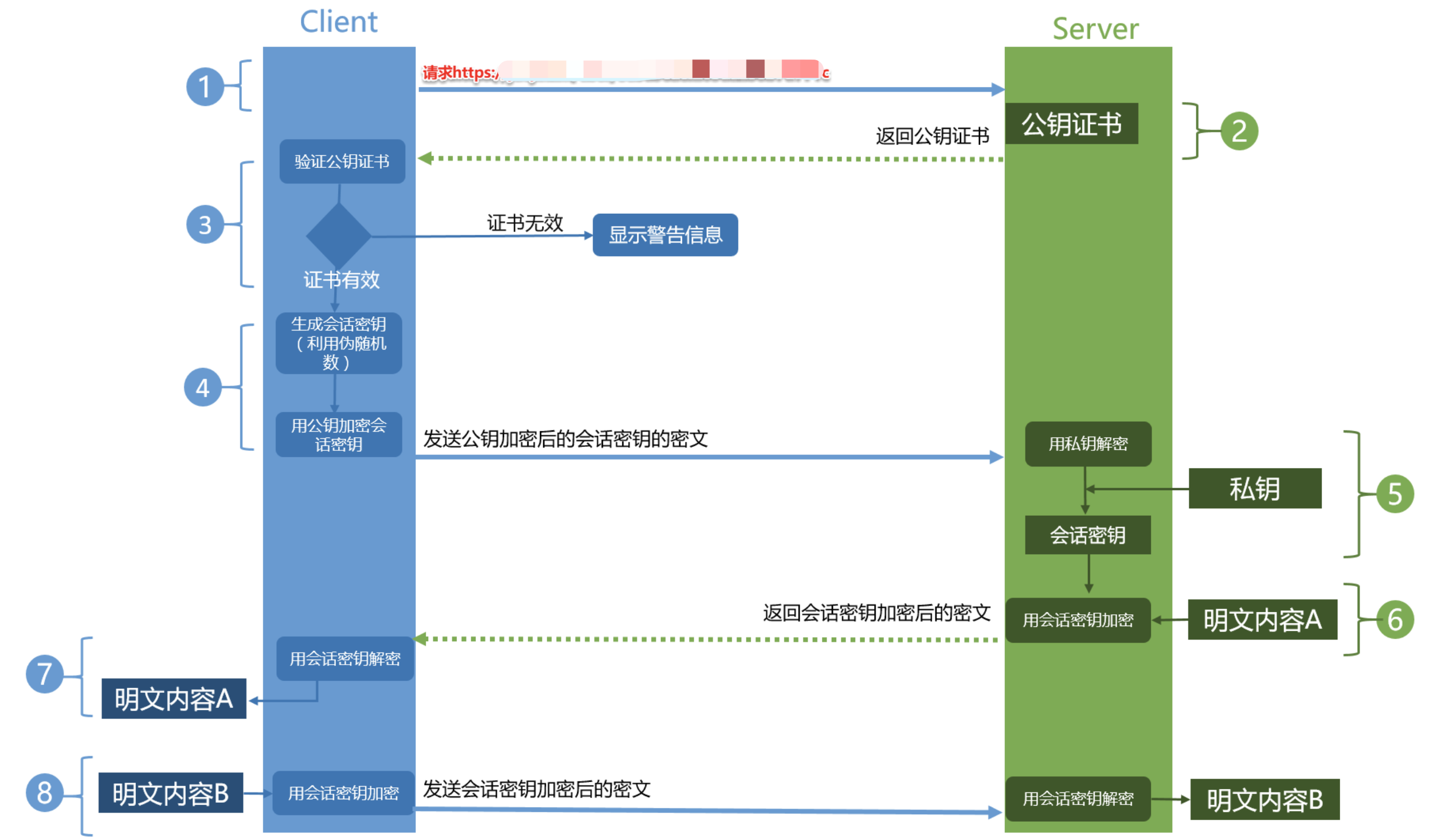This screenshot has width=1441, height=840.
Task: Click the 用公钥加密会话密钥 box
Action: pyautogui.click(x=339, y=435)
